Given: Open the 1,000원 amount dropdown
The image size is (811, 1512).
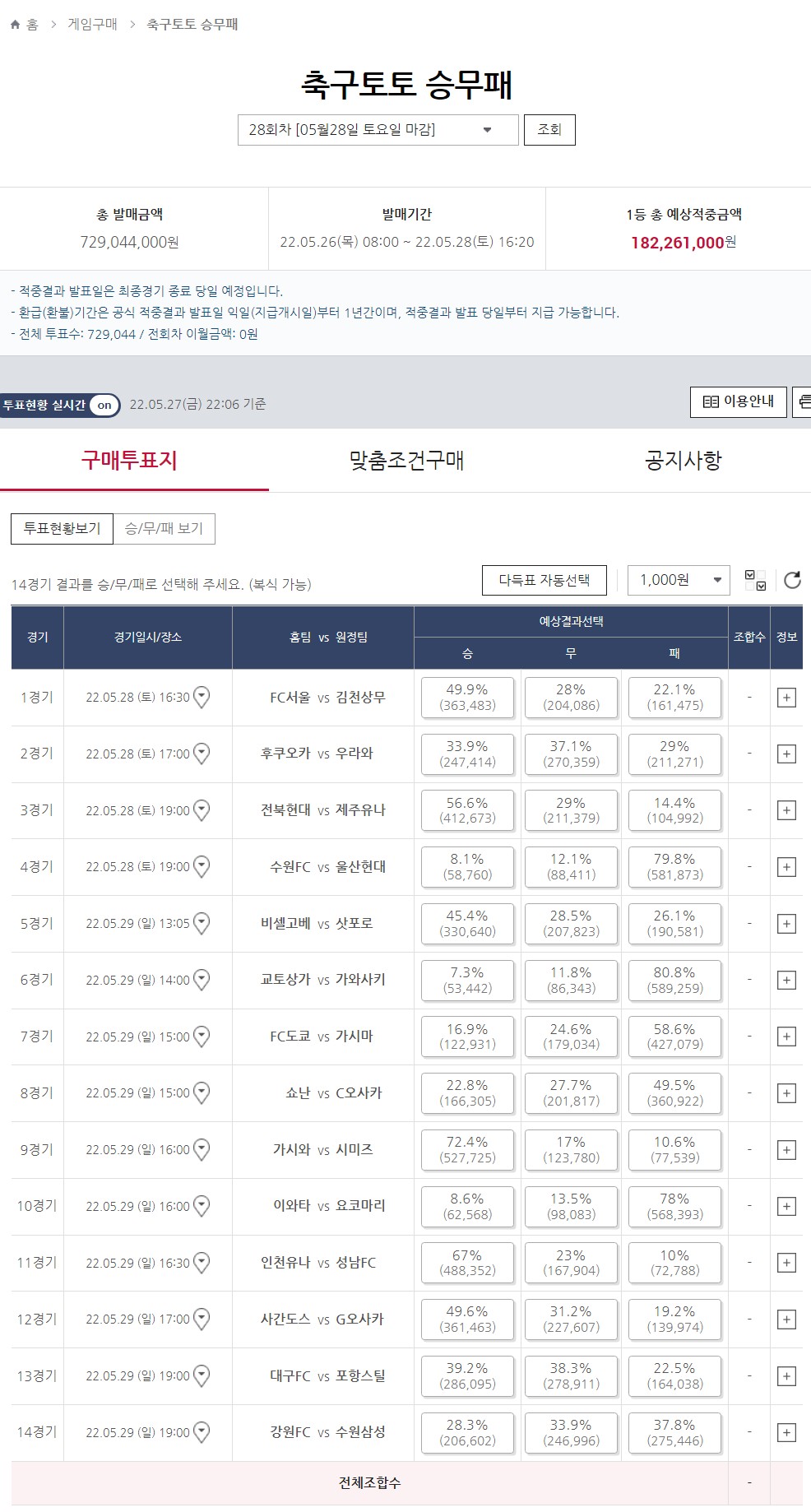Looking at the screenshot, I should coord(679,580).
